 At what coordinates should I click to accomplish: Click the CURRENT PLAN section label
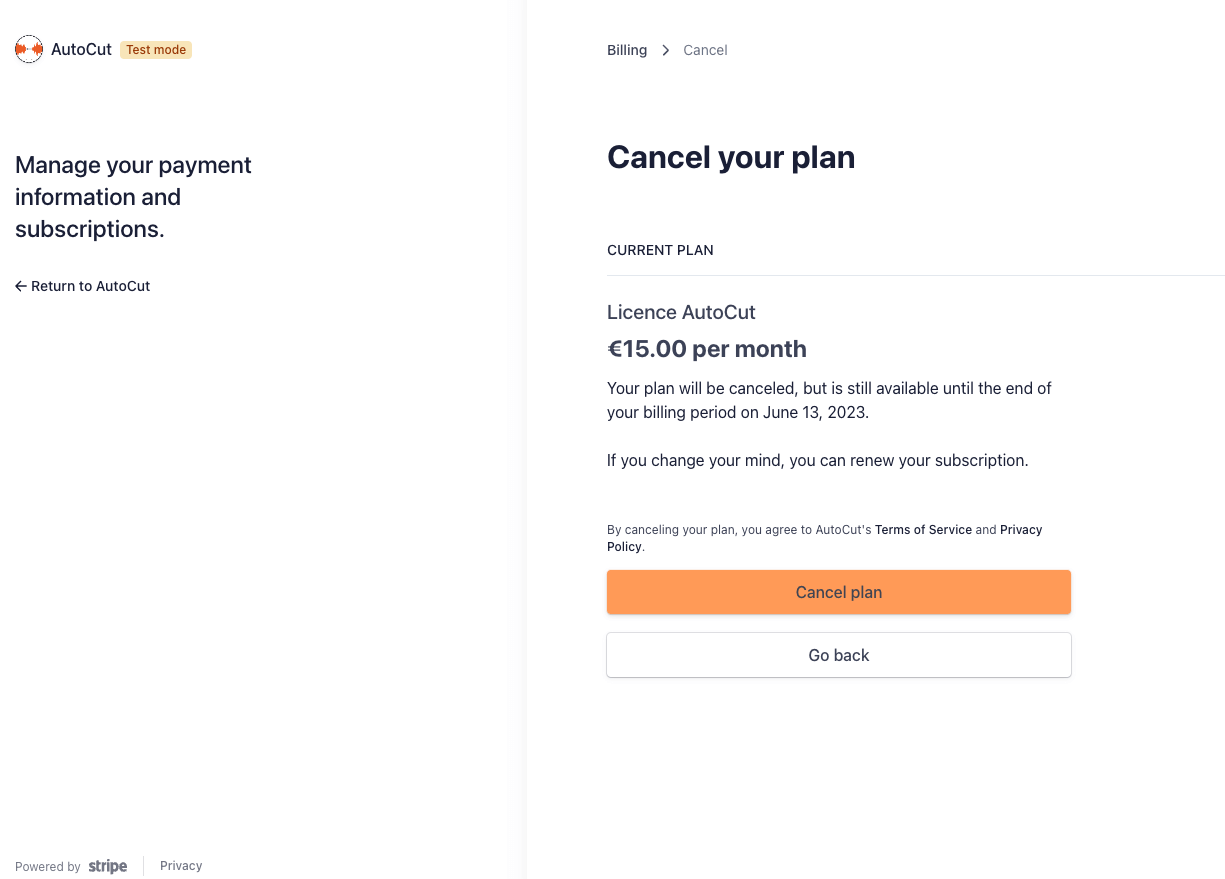point(660,250)
